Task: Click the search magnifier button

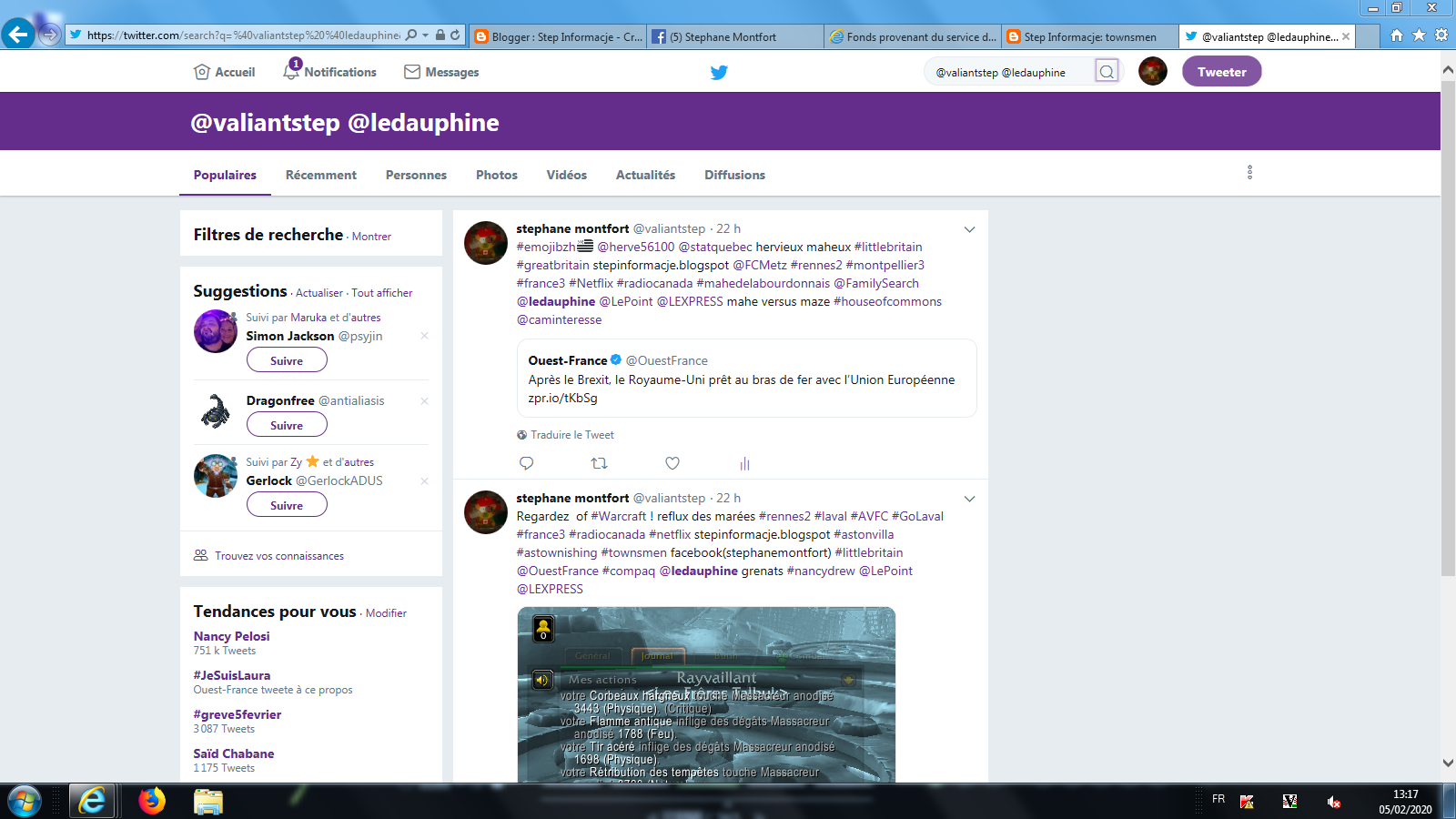Action: pos(1107,72)
